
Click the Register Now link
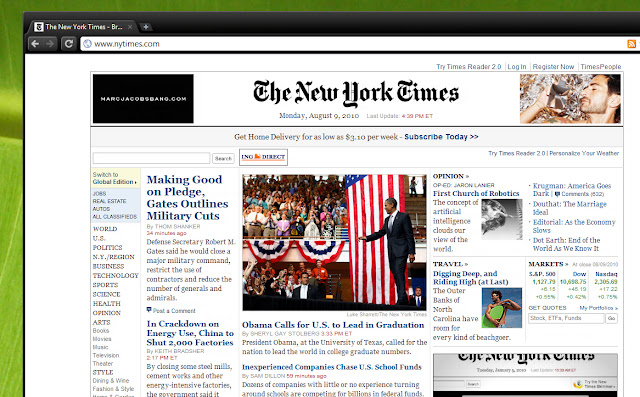[x=553, y=67]
